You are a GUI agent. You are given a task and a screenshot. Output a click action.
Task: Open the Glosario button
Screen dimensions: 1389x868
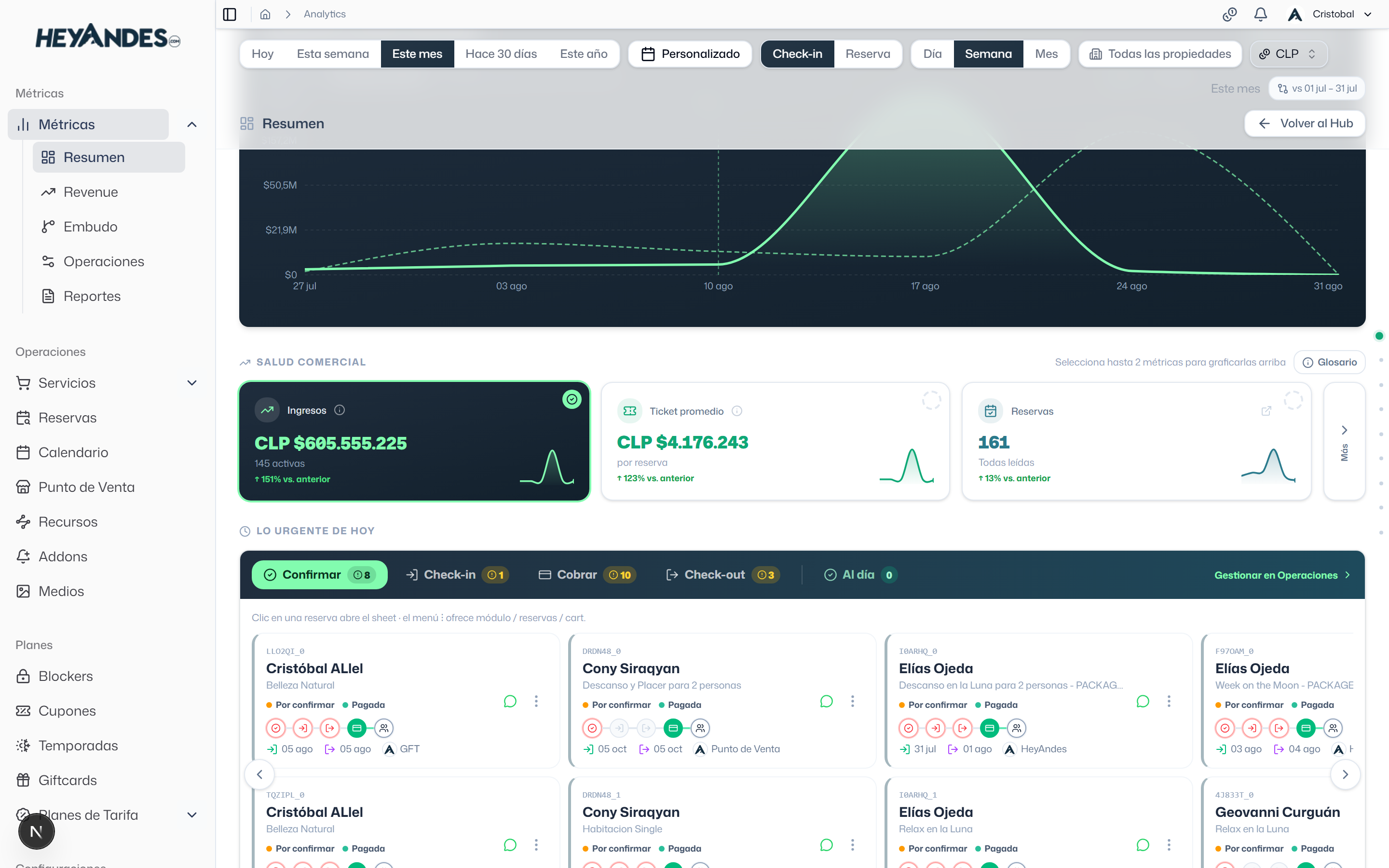coord(1329,362)
